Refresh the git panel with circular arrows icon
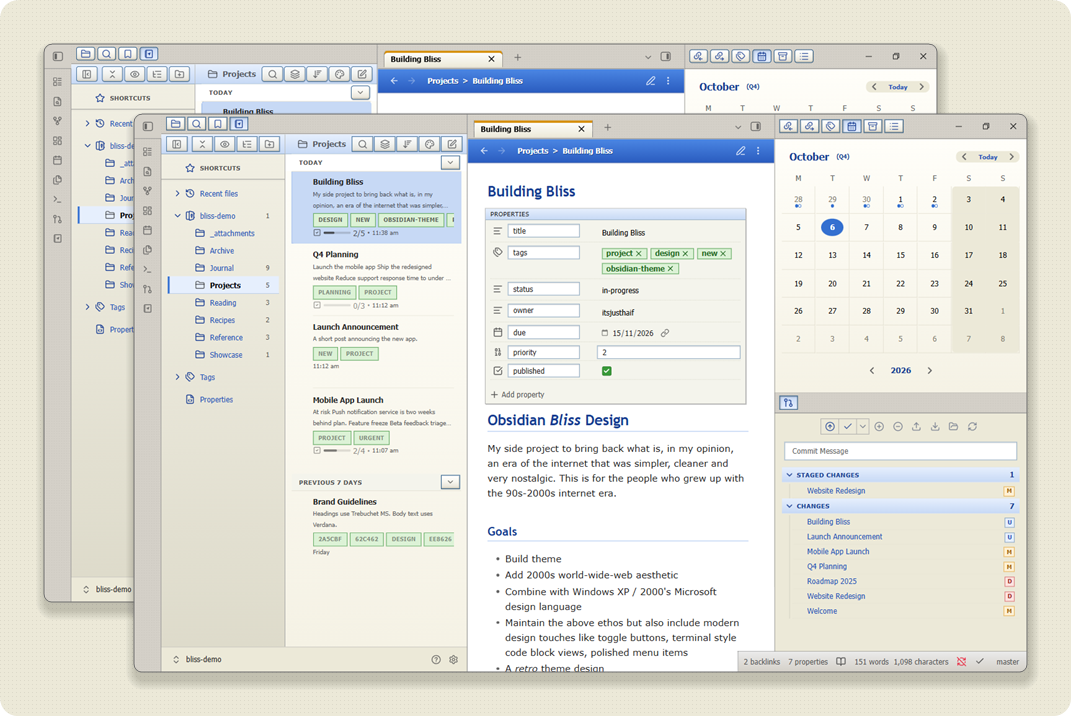The image size is (1071, 716). 972,426
